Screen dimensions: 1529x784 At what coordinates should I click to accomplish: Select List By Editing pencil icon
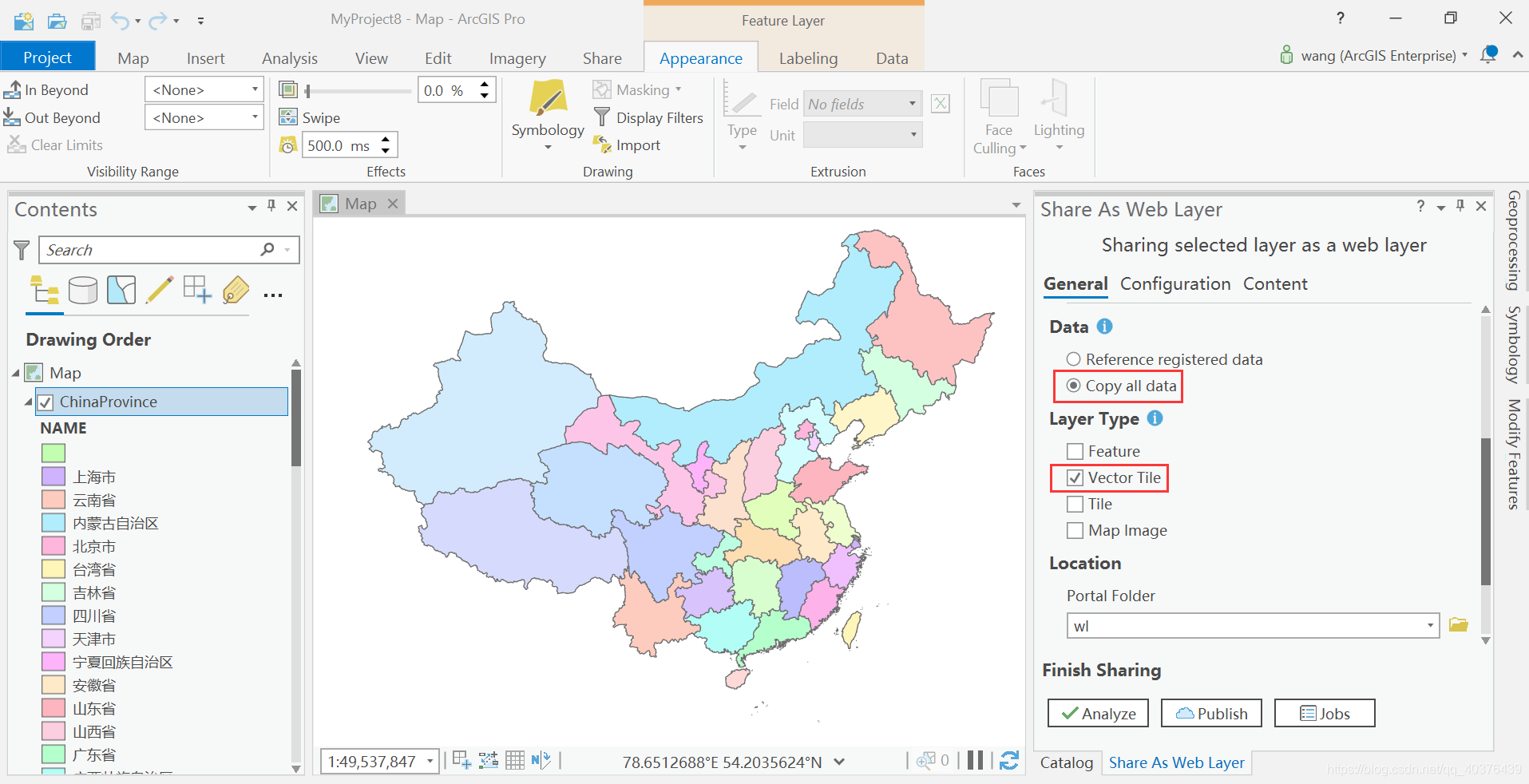point(159,290)
